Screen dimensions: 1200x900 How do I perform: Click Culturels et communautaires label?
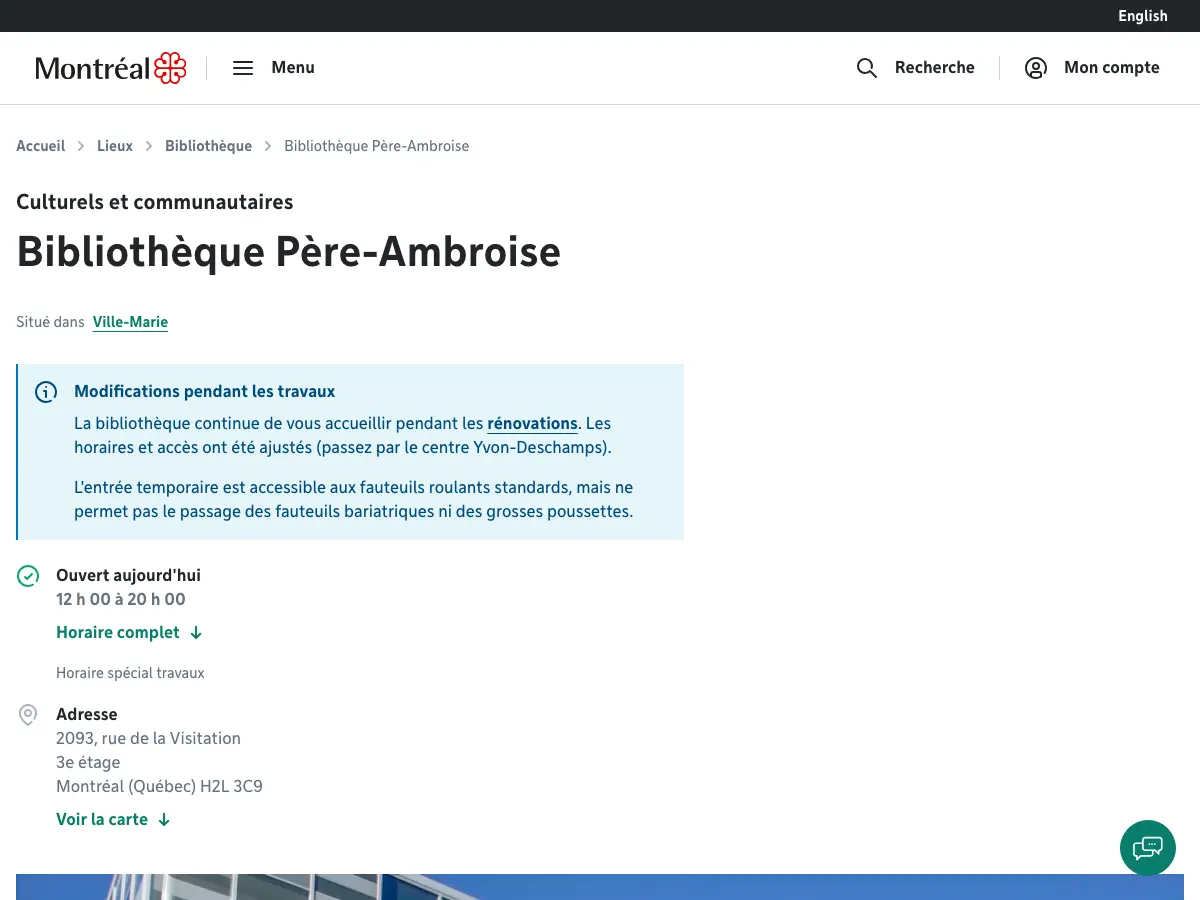155,202
